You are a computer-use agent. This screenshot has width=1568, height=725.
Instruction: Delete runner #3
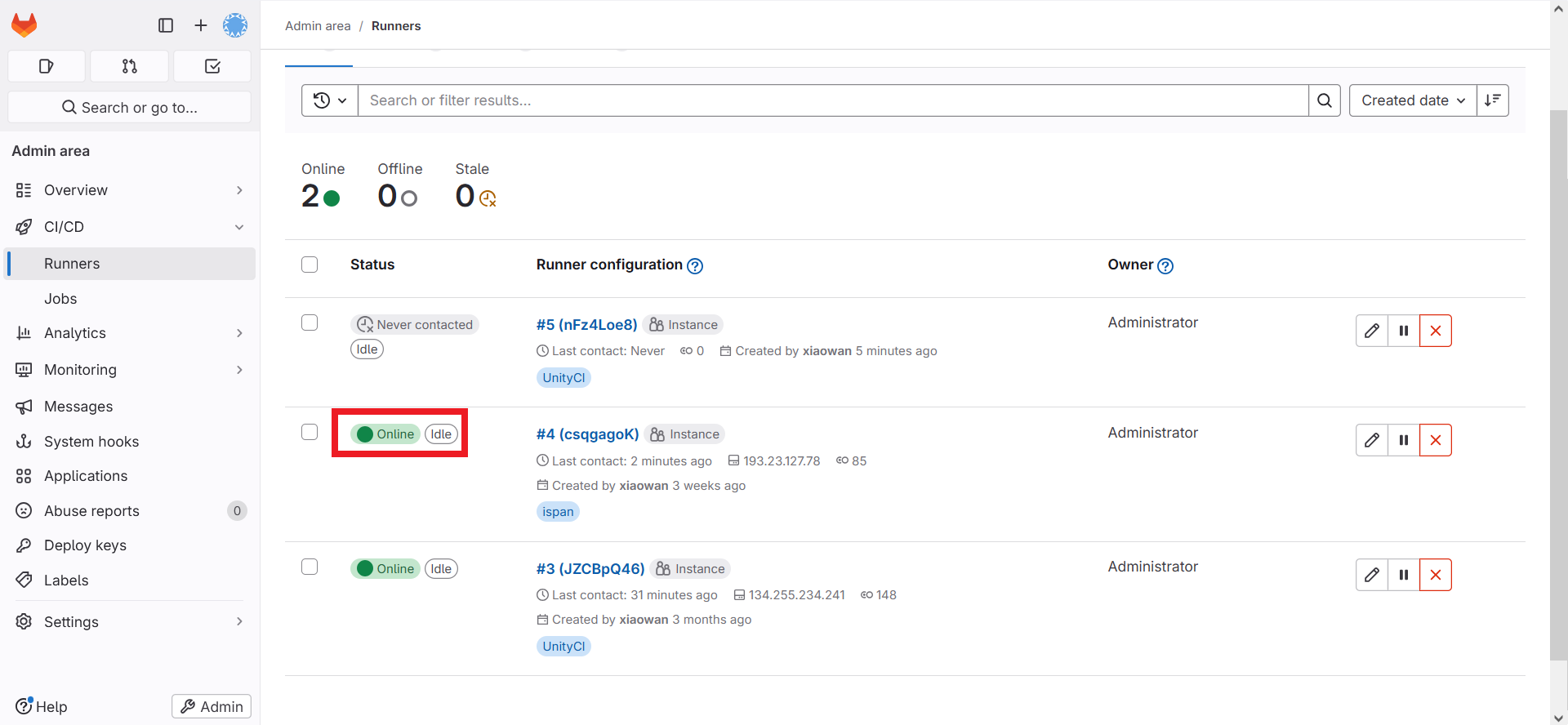tap(1436, 575)
